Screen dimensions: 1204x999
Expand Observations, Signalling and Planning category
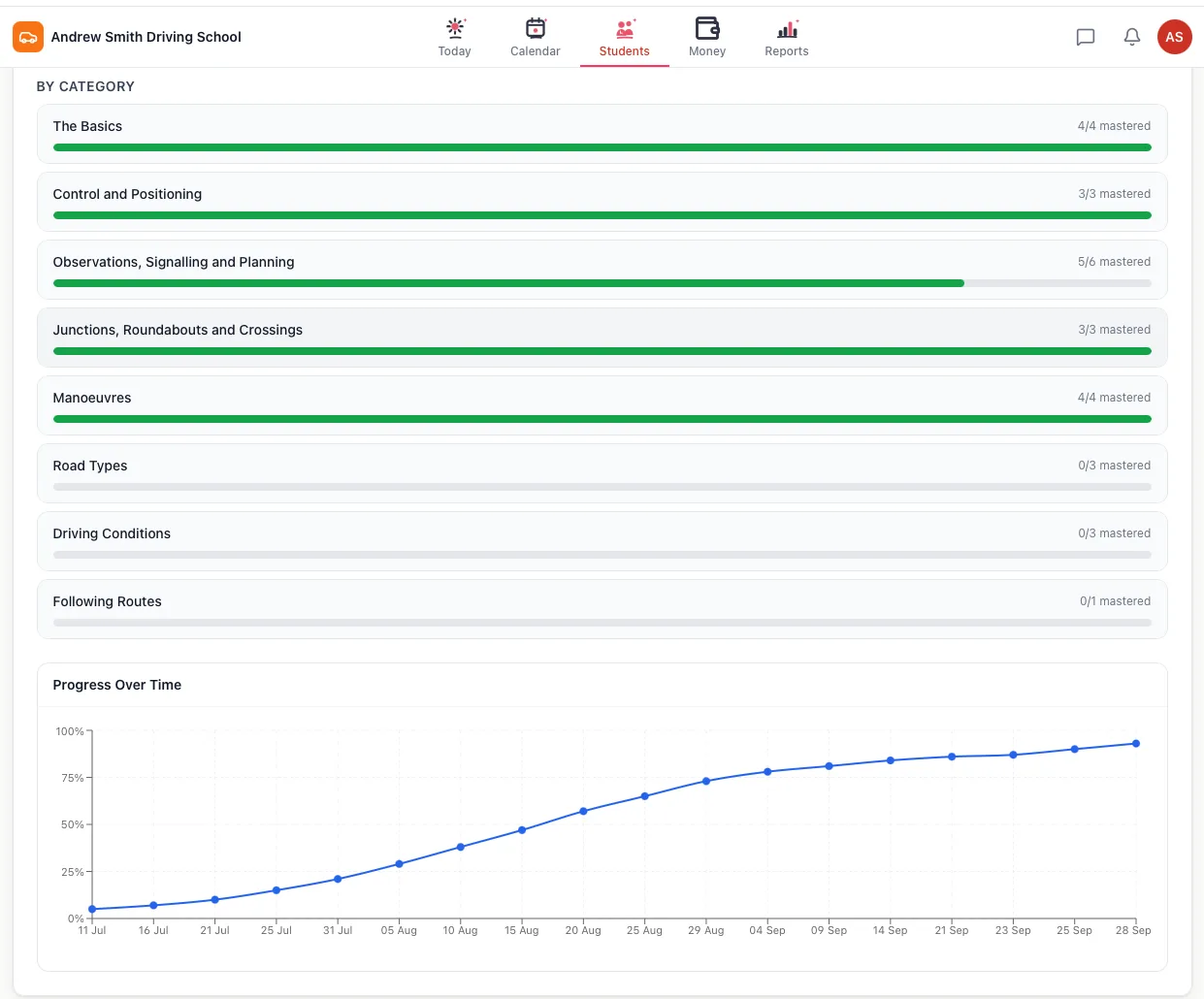click(602, 270)
